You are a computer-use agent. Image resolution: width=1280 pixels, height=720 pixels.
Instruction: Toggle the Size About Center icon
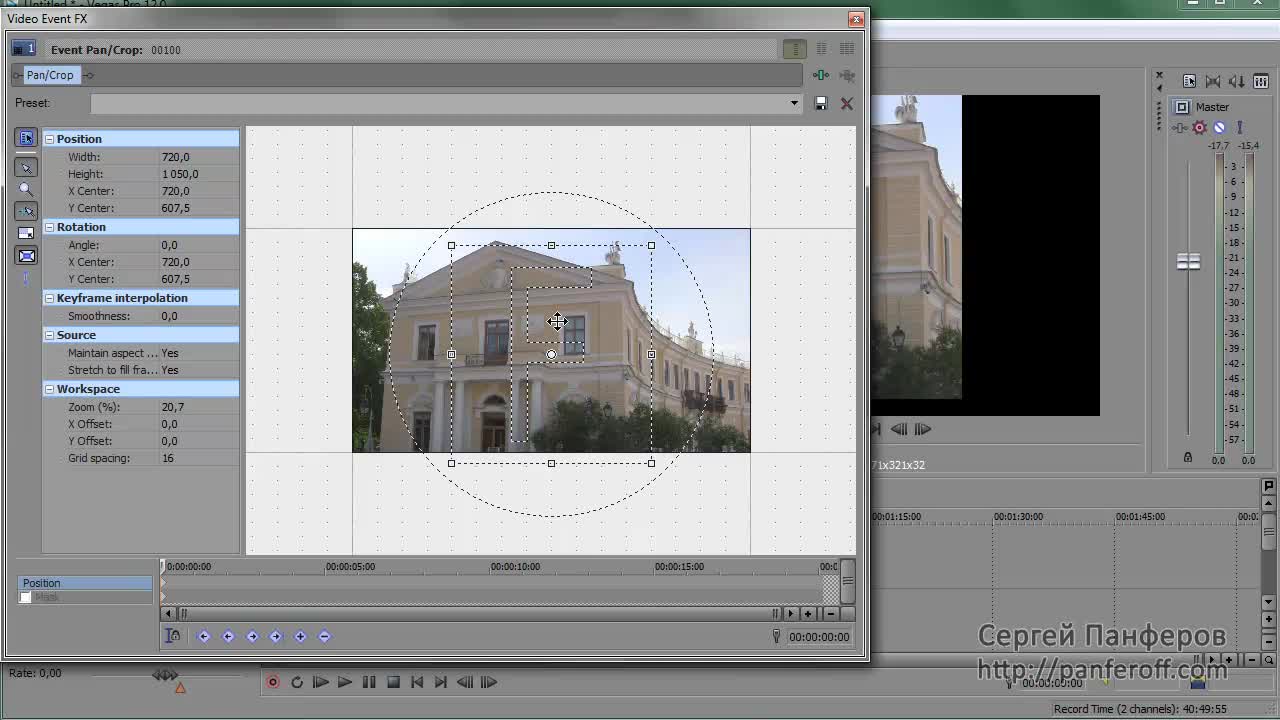tap(26, 256)
